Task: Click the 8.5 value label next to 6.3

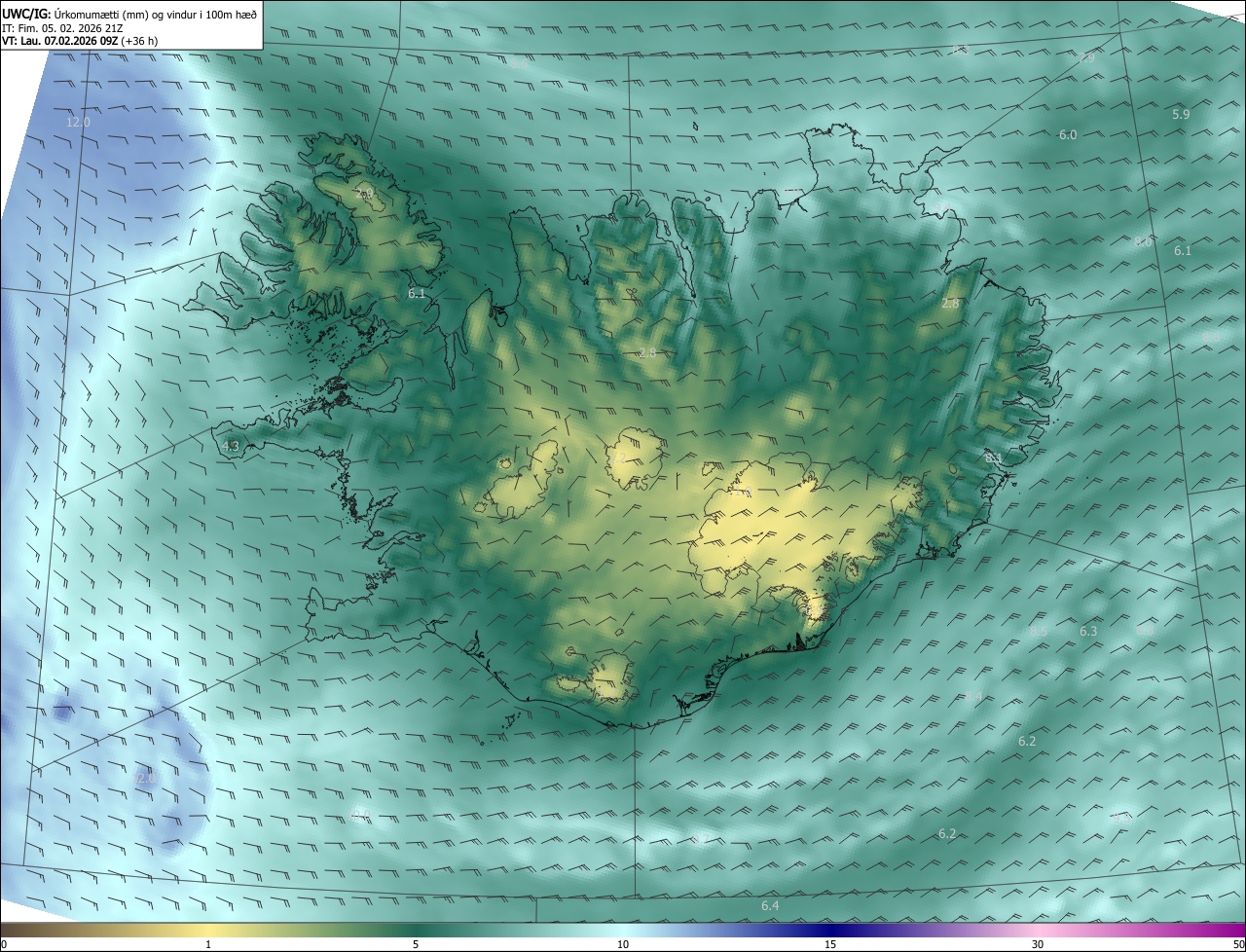Action: coord(1039,632)
